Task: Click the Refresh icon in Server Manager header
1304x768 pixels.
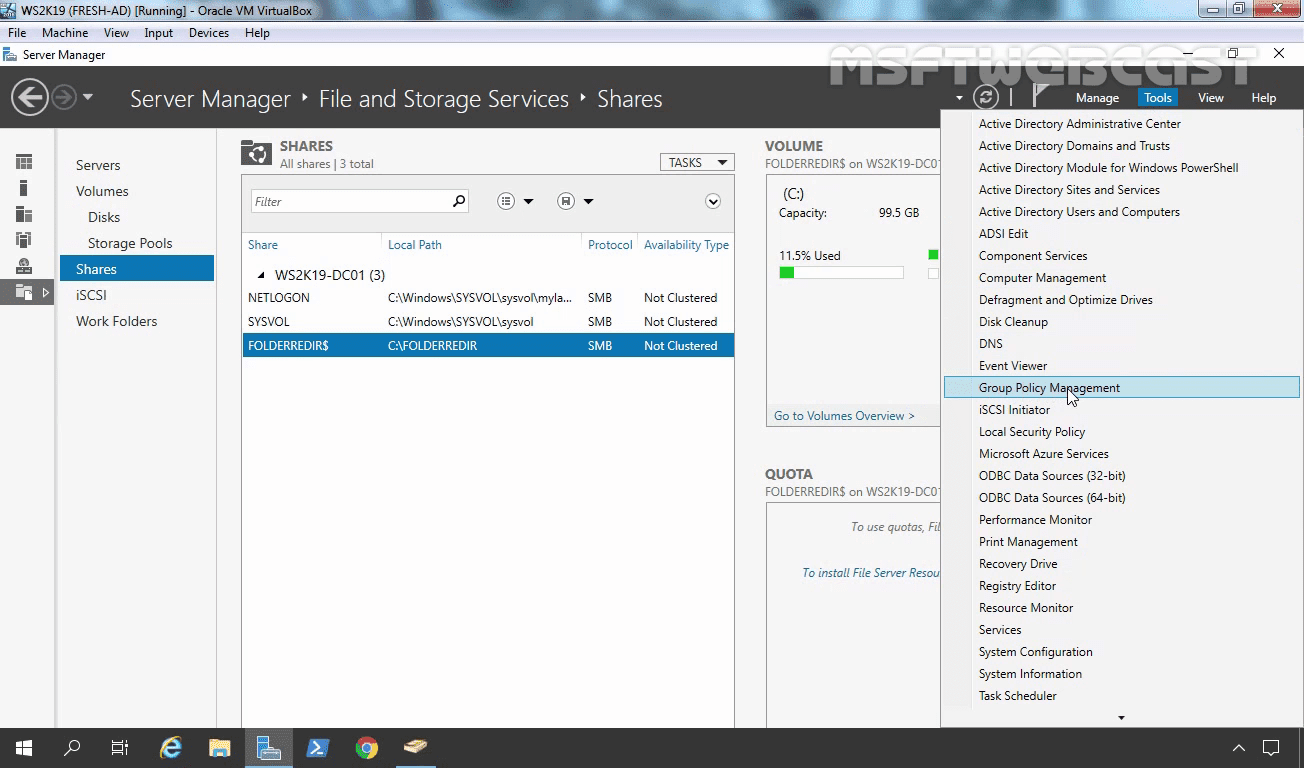Action: 986,97
